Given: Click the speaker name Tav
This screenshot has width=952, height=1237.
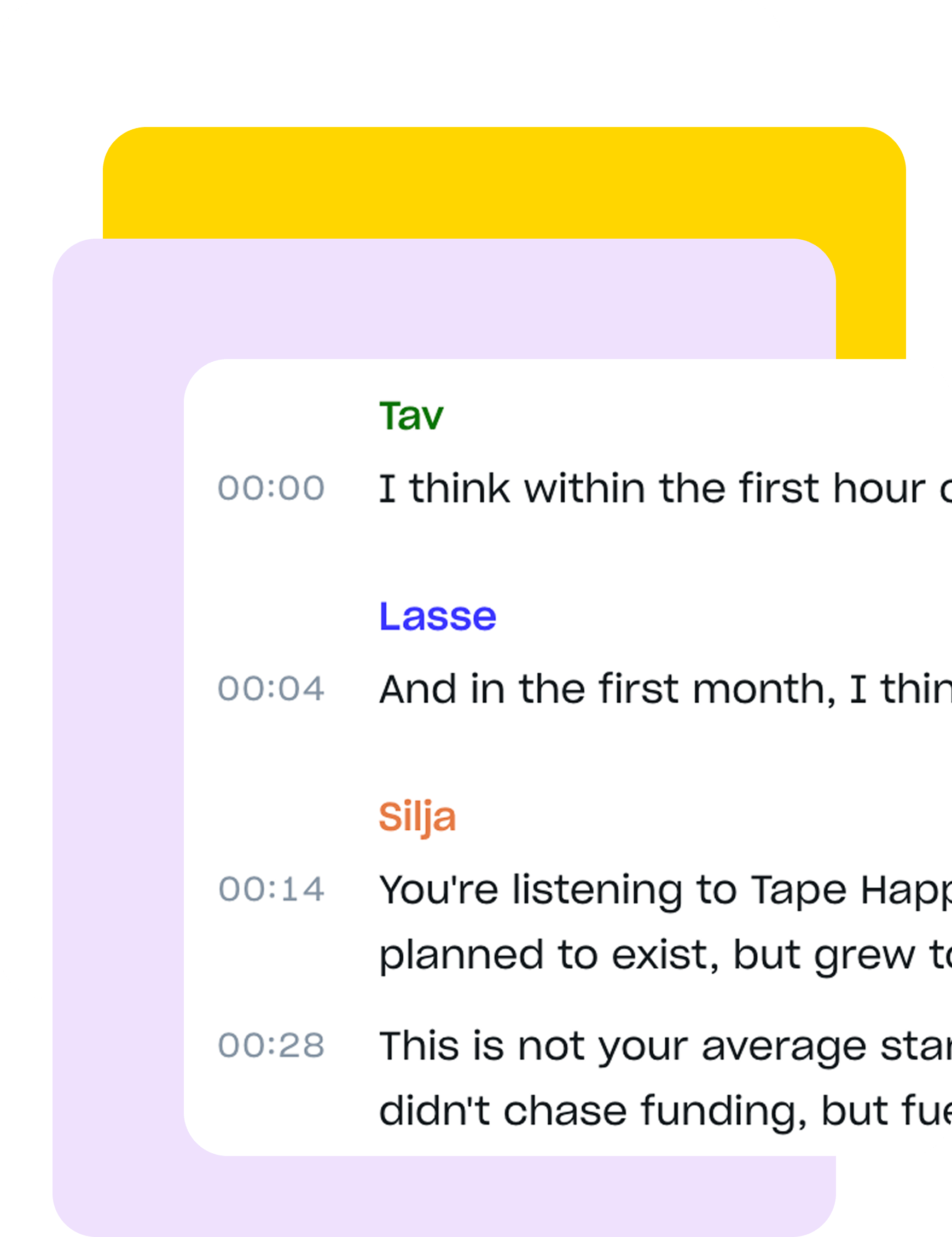Looking at the screenshot, I should (411, 417).
